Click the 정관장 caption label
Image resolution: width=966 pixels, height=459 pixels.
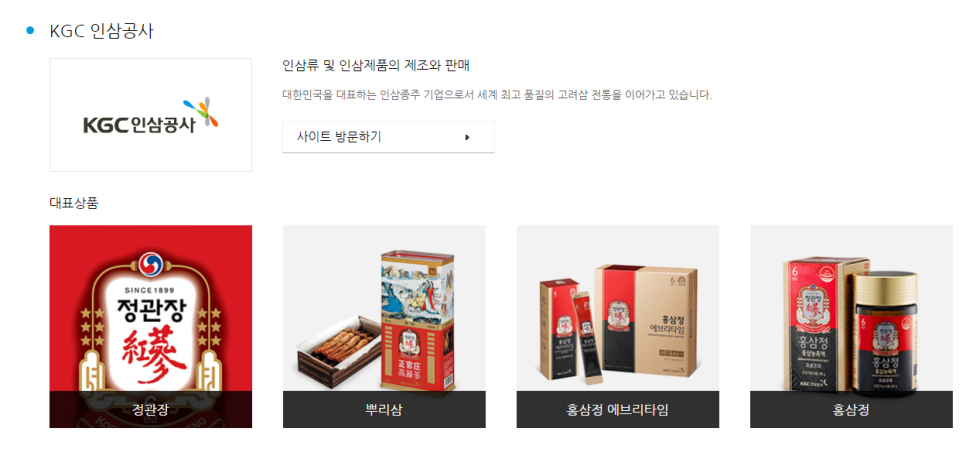point(150,410)
